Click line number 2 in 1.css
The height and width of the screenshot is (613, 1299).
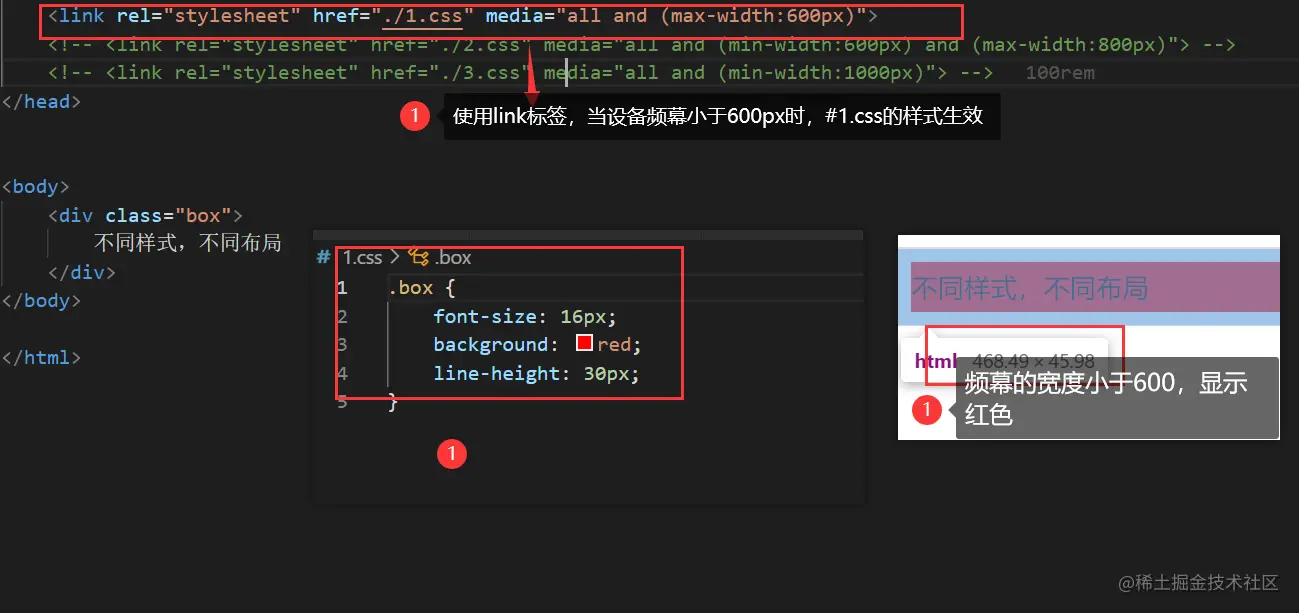(x=342, y=317)
